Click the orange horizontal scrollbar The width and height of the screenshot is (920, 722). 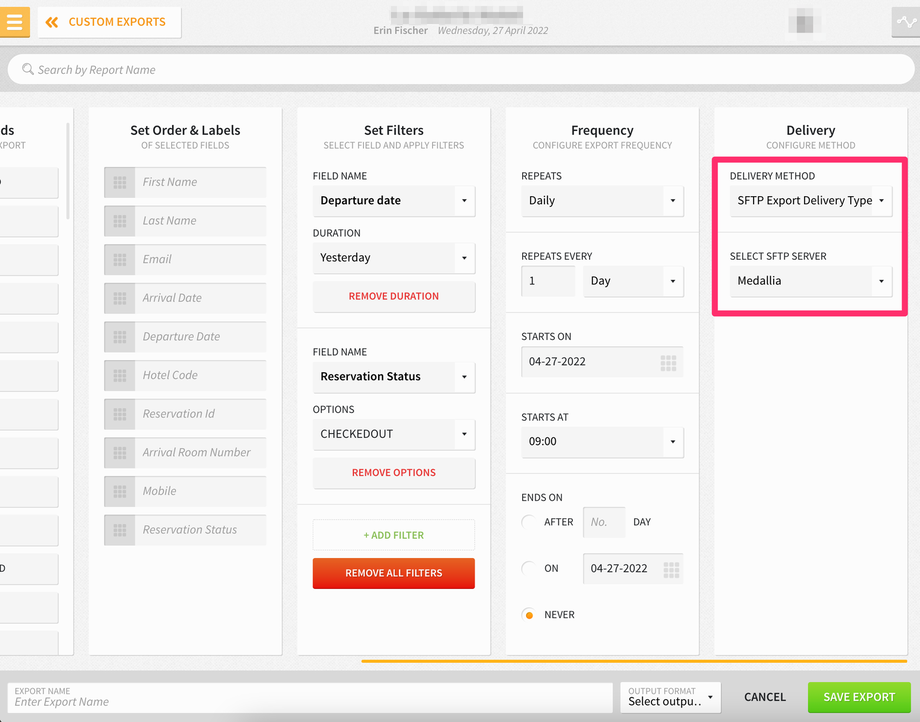click(x=634, y=661)
